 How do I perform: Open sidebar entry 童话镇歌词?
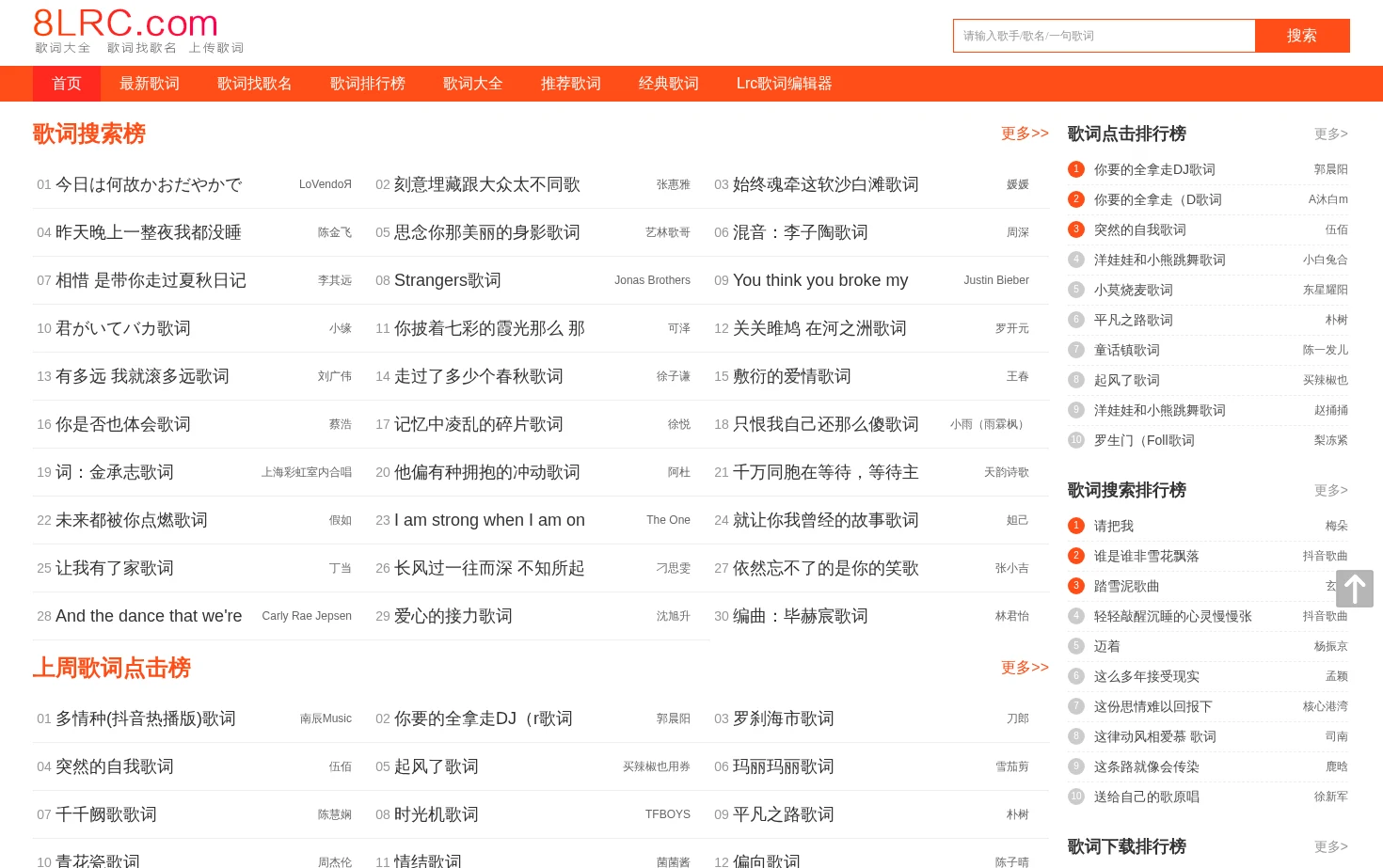[x=1127, y=350]
